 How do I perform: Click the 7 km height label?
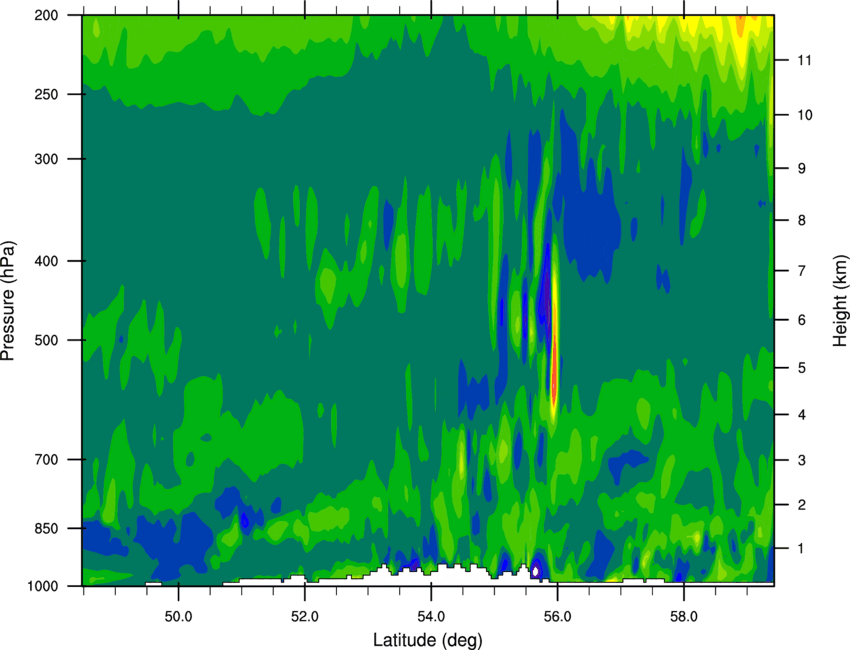tap(802, 270)
